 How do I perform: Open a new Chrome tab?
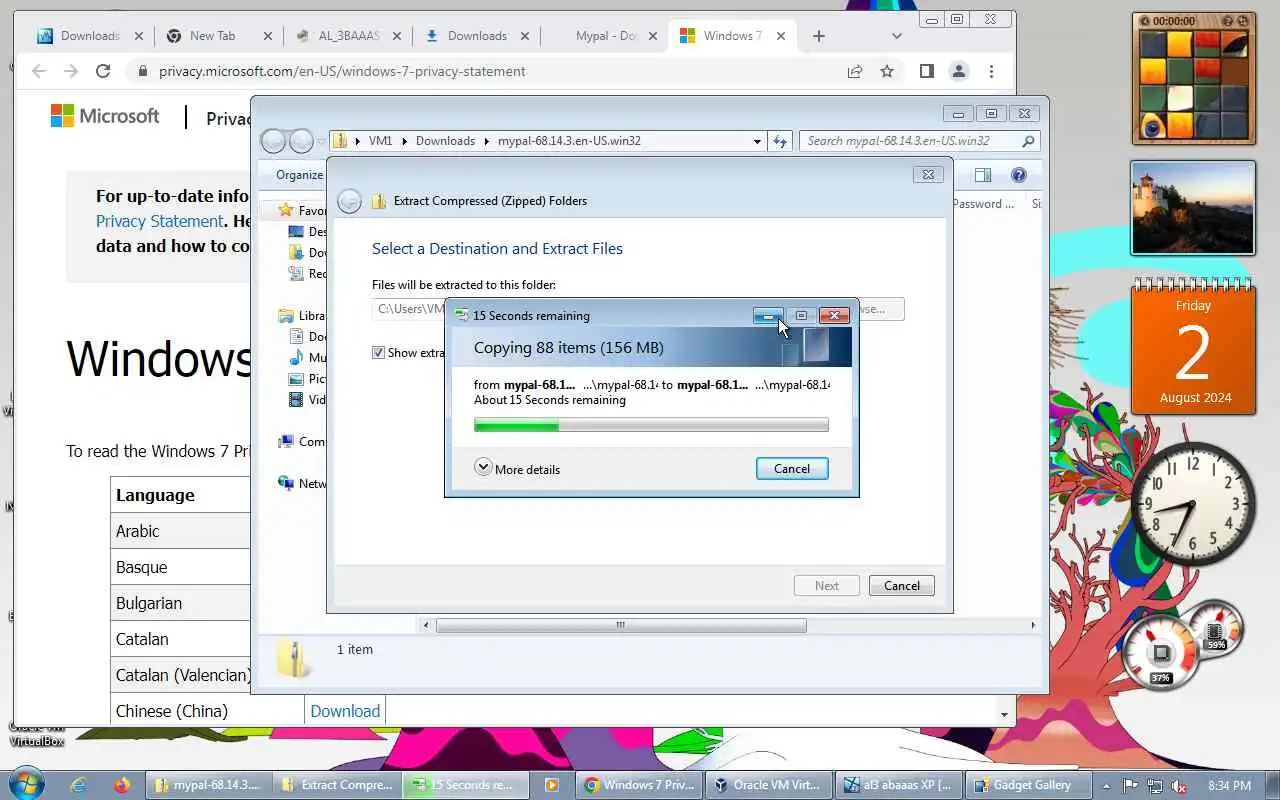(x=819, y=36)
